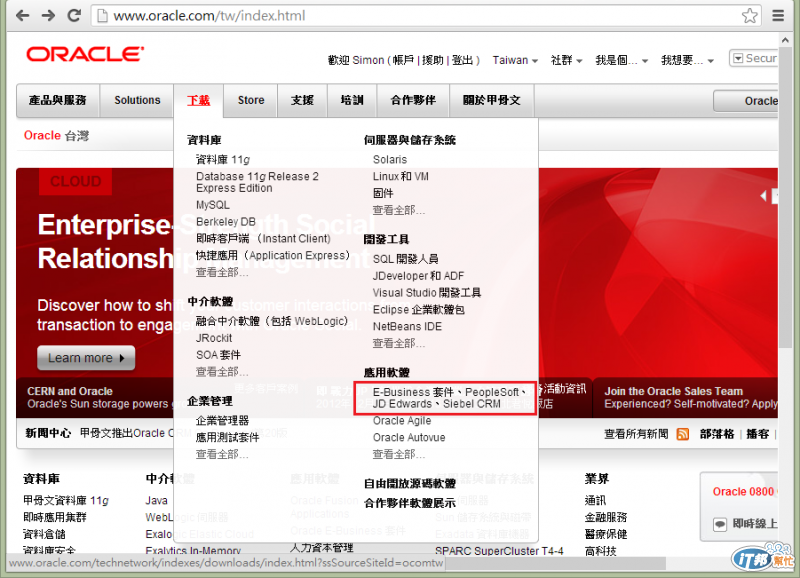Select JRockit in the downloads menu
This screenshot has width=800, height=578.
click(214, 338)
